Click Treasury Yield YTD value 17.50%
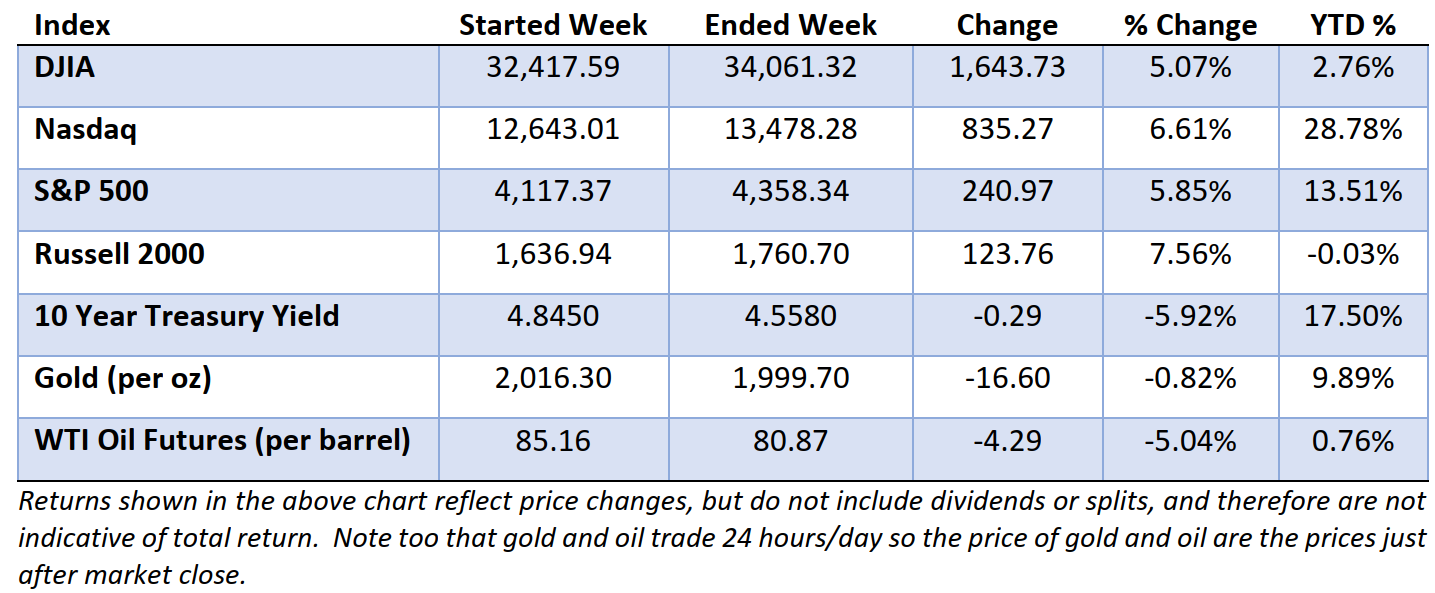The height and width of the screenshot is (593, 1435). 1352,316
